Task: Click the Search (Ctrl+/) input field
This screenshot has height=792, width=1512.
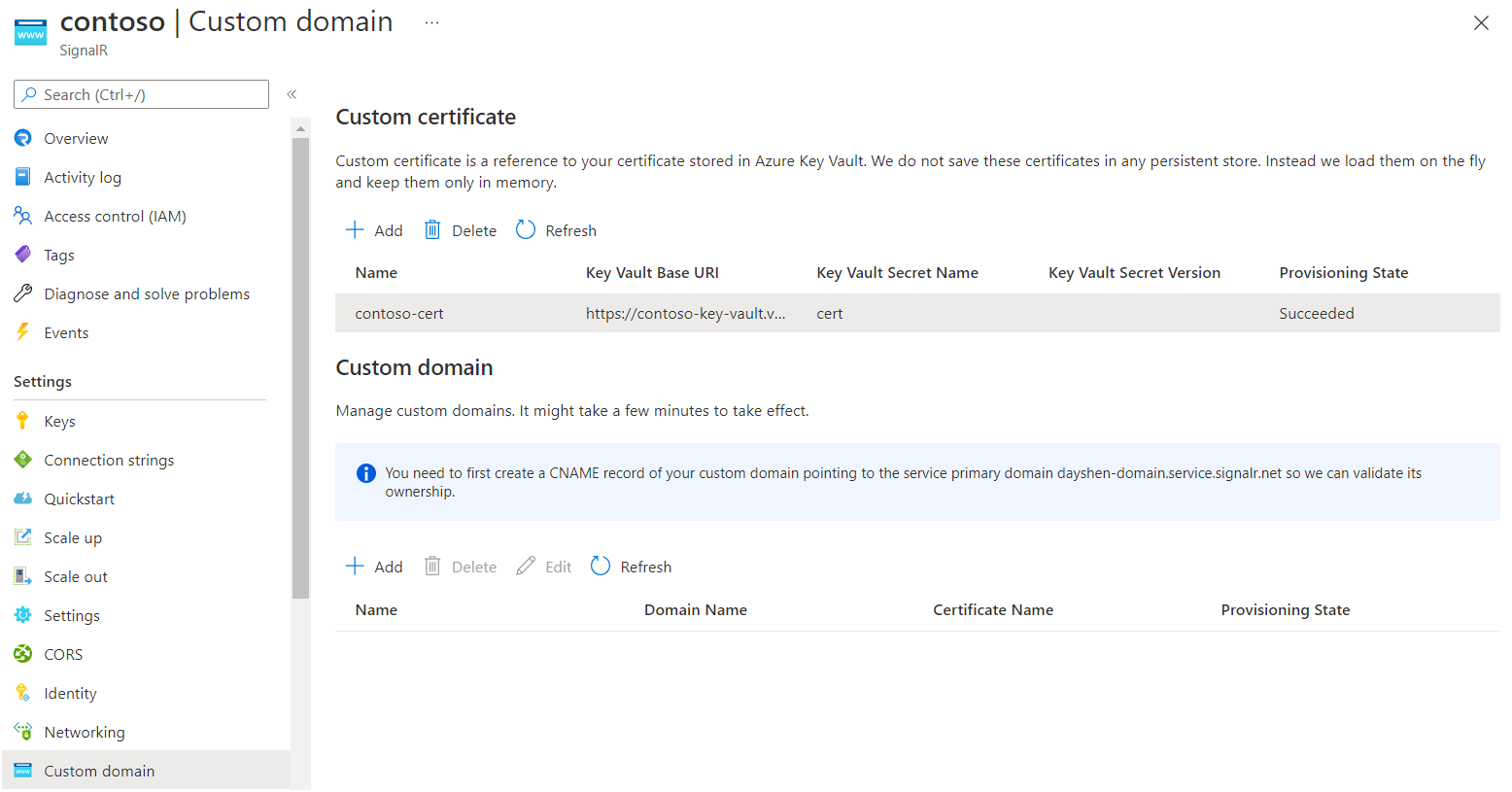Action: (x=141, y=93)
